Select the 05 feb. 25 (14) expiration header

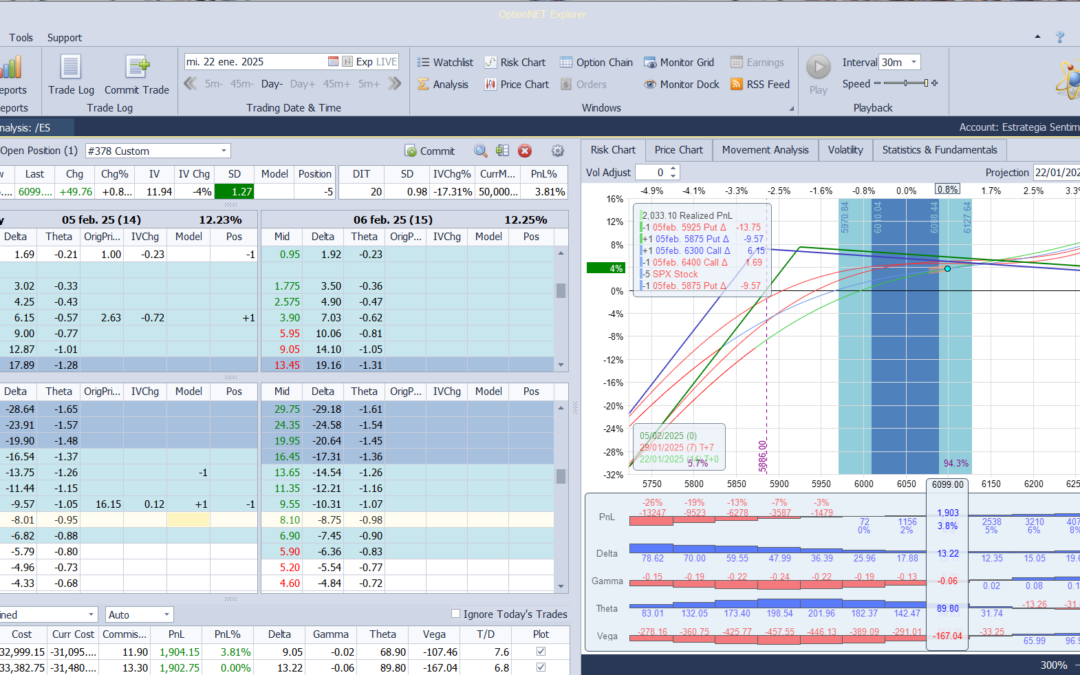(101, 220)
